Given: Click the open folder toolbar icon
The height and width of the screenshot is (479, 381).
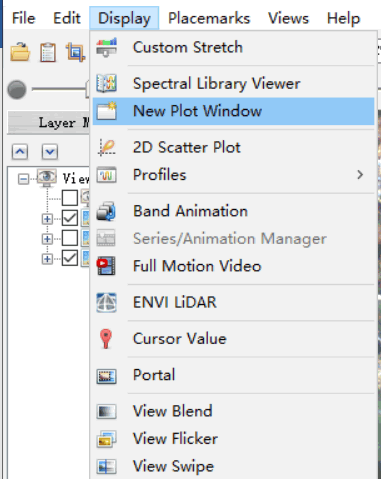Looking at the screenshot, I should 20,52.
